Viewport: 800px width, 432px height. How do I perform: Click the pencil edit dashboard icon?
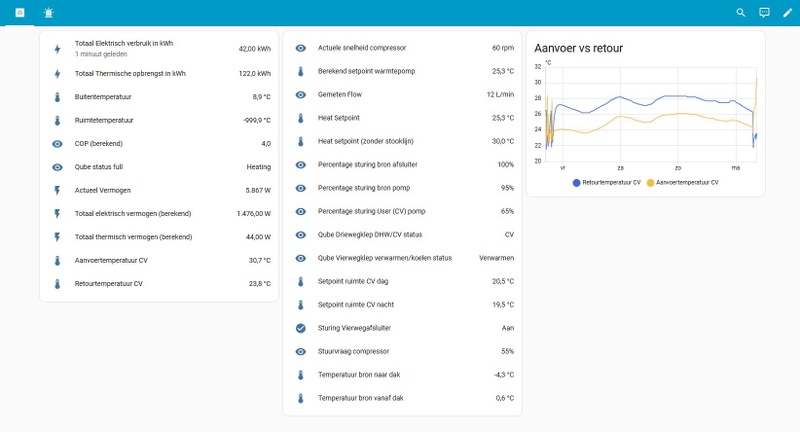coord(787,12)
